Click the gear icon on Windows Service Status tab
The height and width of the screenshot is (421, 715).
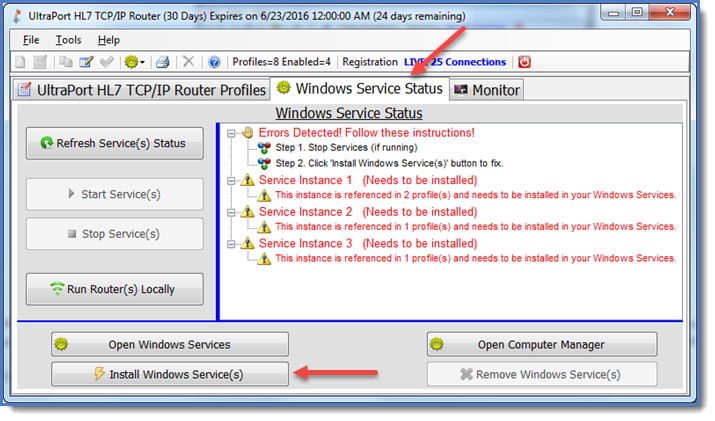pyautogui.click(x=283, y=87)
